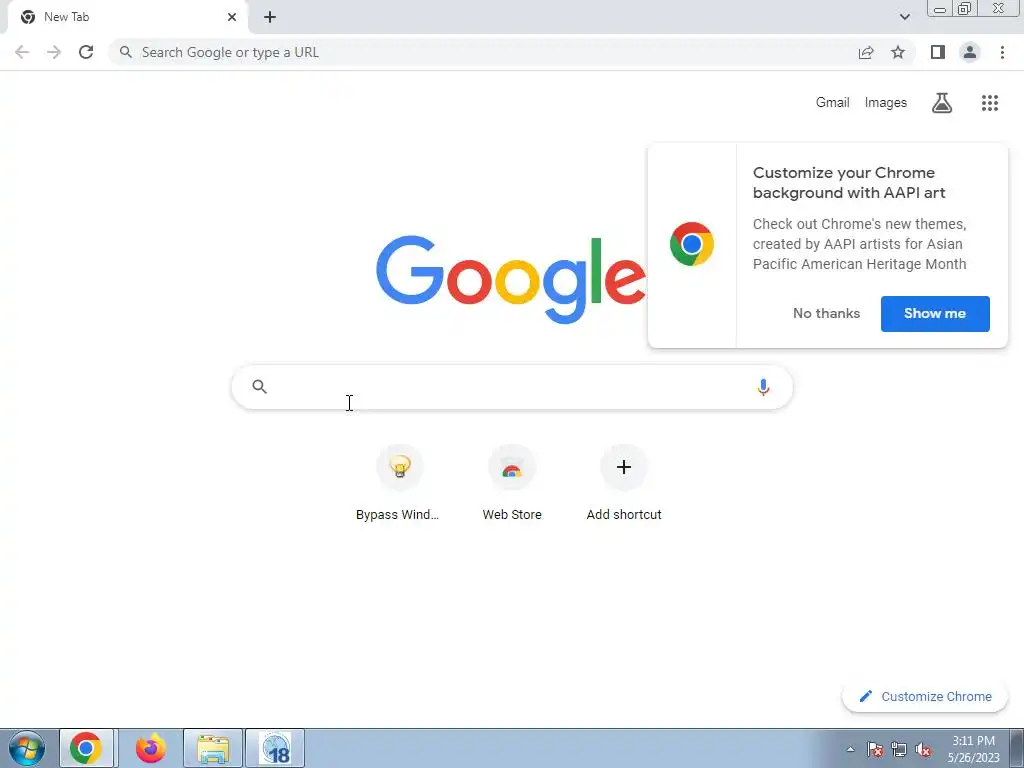Open the Web Store shortcut

click(512, 484)
